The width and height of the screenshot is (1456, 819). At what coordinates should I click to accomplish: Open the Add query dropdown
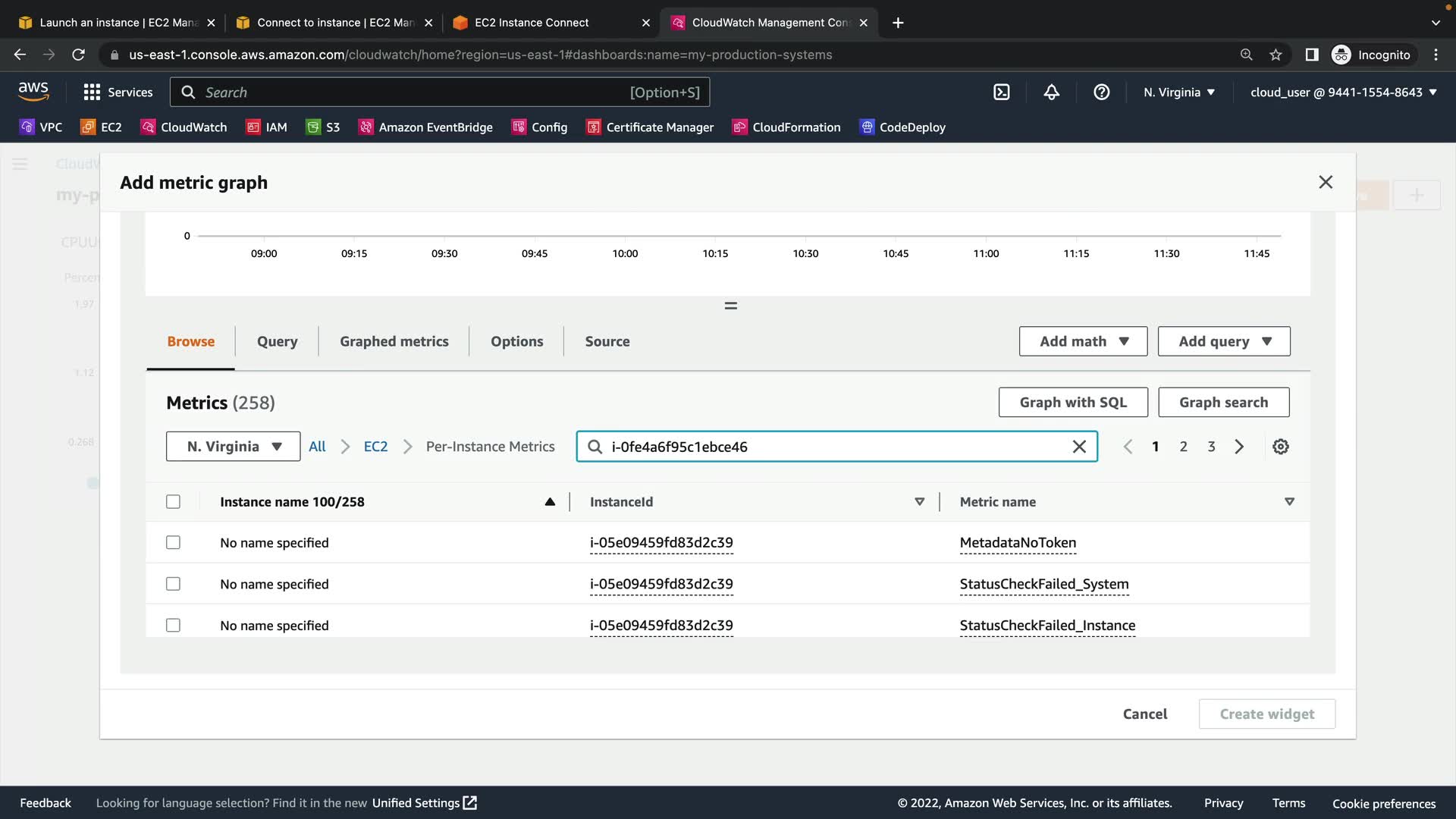pos(1223,341)
